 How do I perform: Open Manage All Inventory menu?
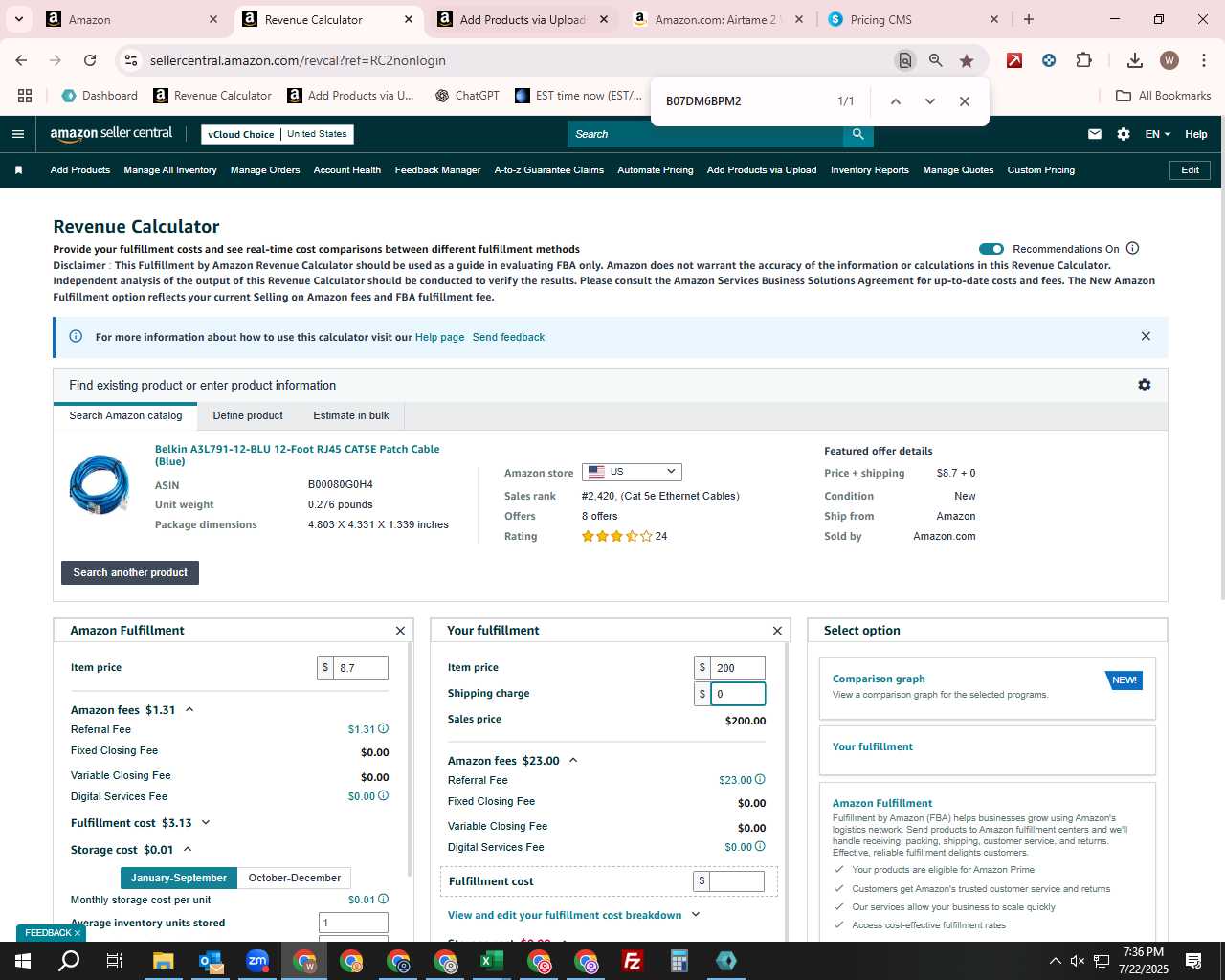coord(170,170)
